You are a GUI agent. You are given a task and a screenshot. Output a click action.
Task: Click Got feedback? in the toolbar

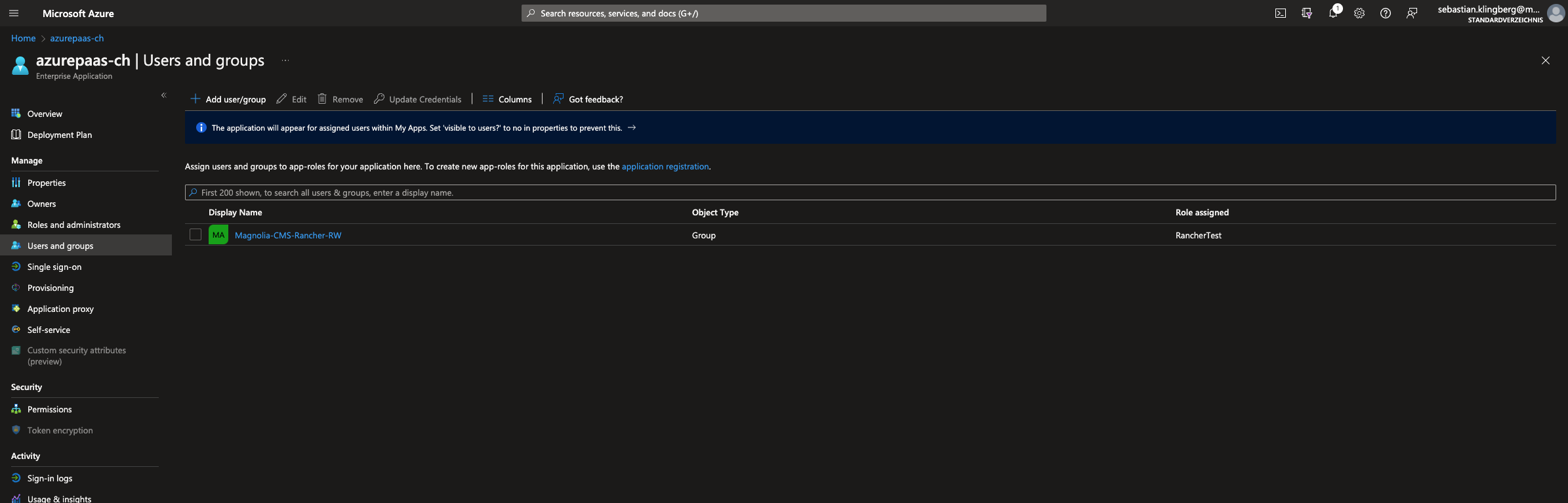click(588, 99)
